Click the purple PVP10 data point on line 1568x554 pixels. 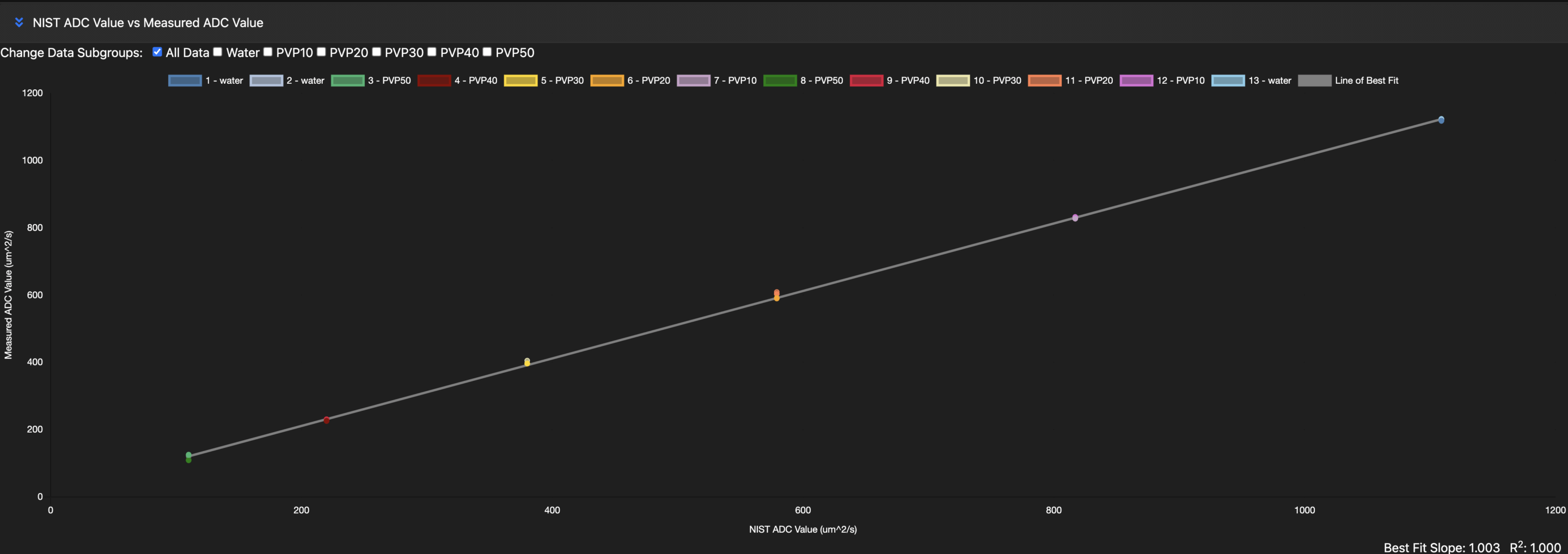click(1075, 218)
